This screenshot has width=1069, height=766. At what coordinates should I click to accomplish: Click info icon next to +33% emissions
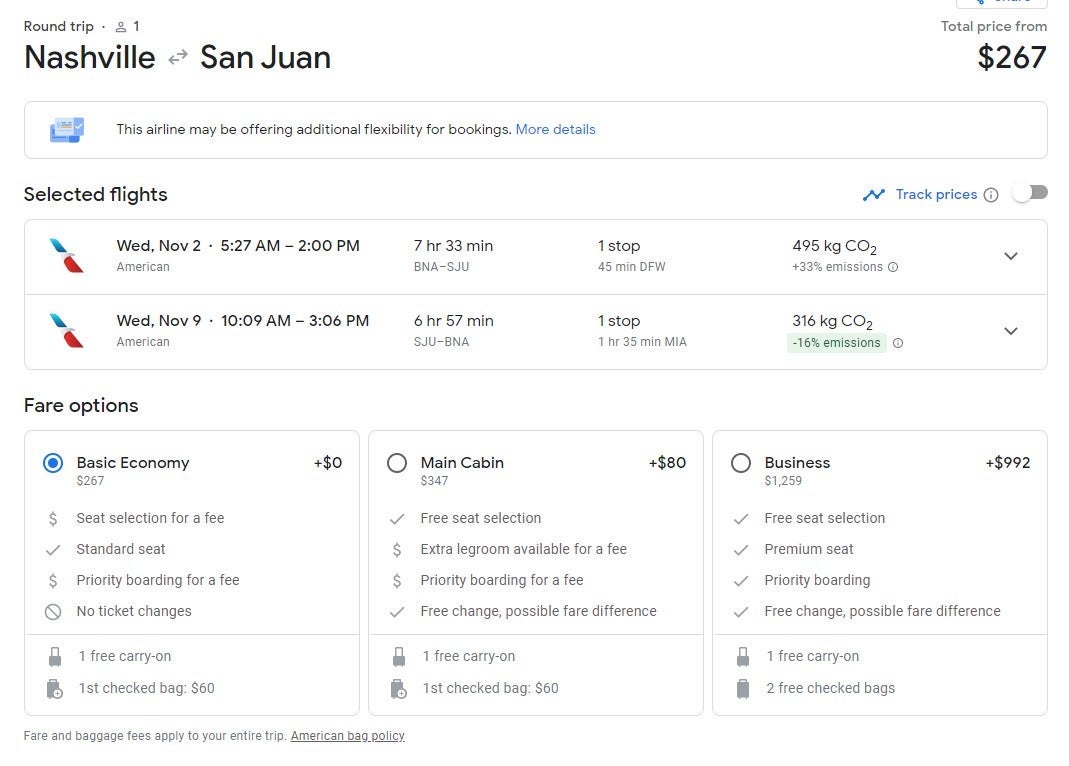click(x=893, y=267)
